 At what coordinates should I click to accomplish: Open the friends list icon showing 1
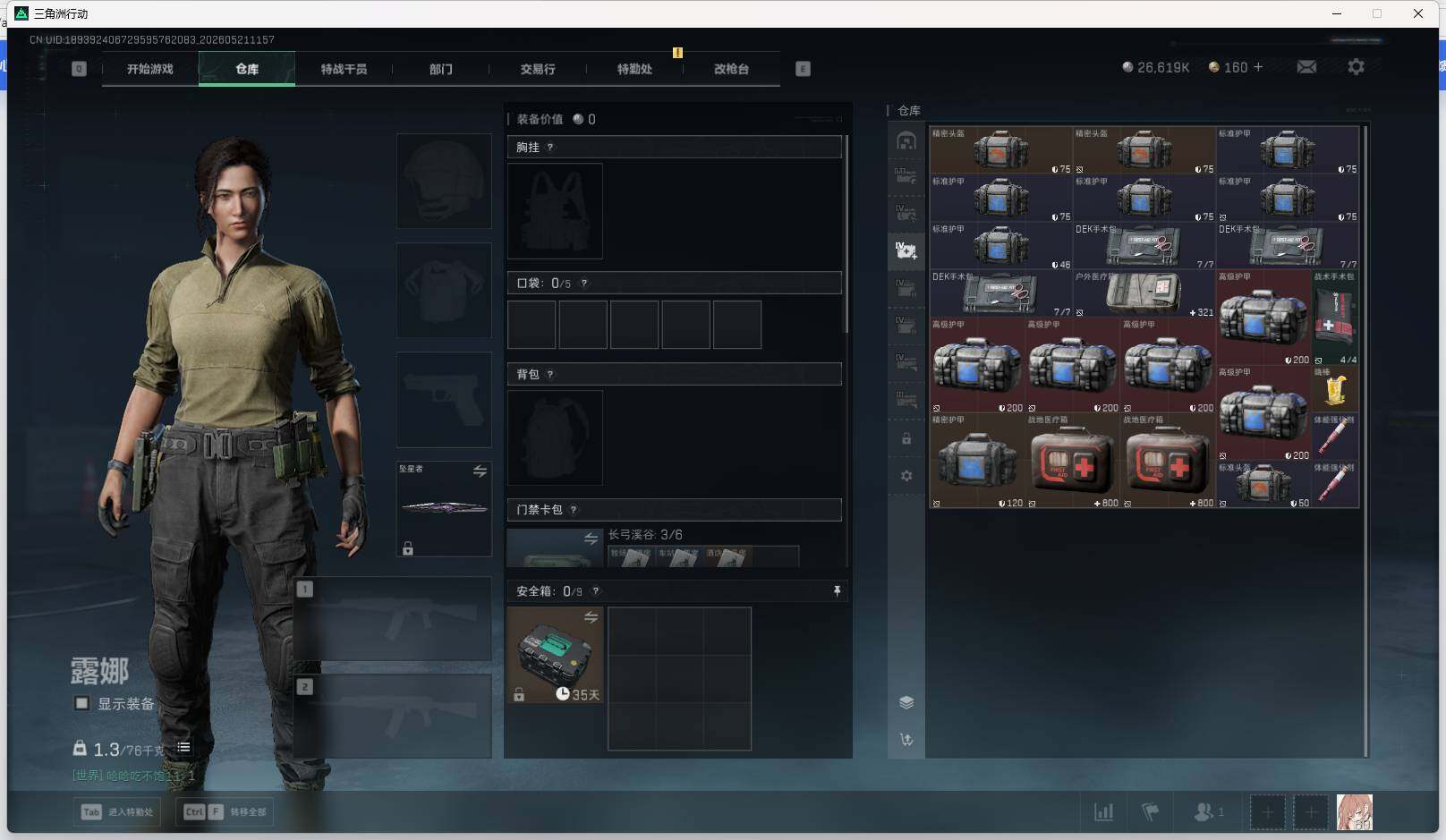click(1208, 812)
